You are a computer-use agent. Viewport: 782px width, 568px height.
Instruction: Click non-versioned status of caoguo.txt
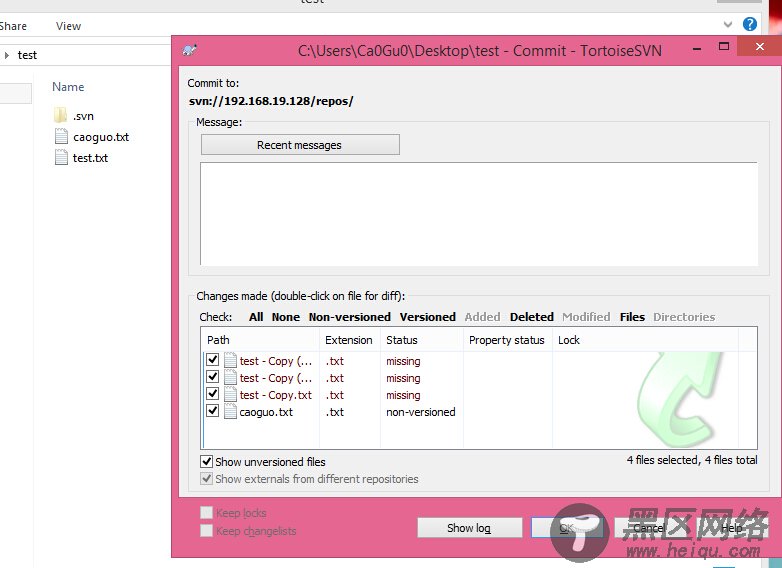421,412
